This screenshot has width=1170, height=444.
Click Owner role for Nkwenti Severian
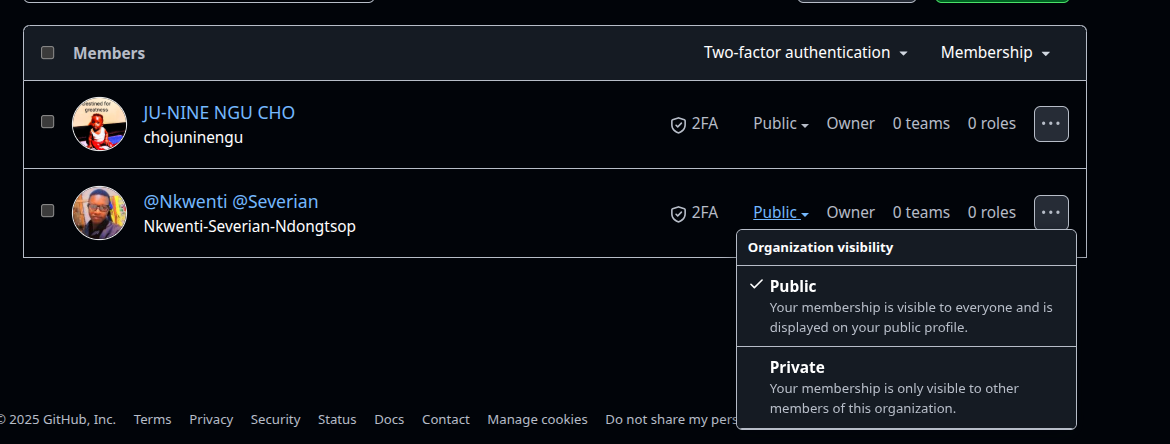pos(850,212)
